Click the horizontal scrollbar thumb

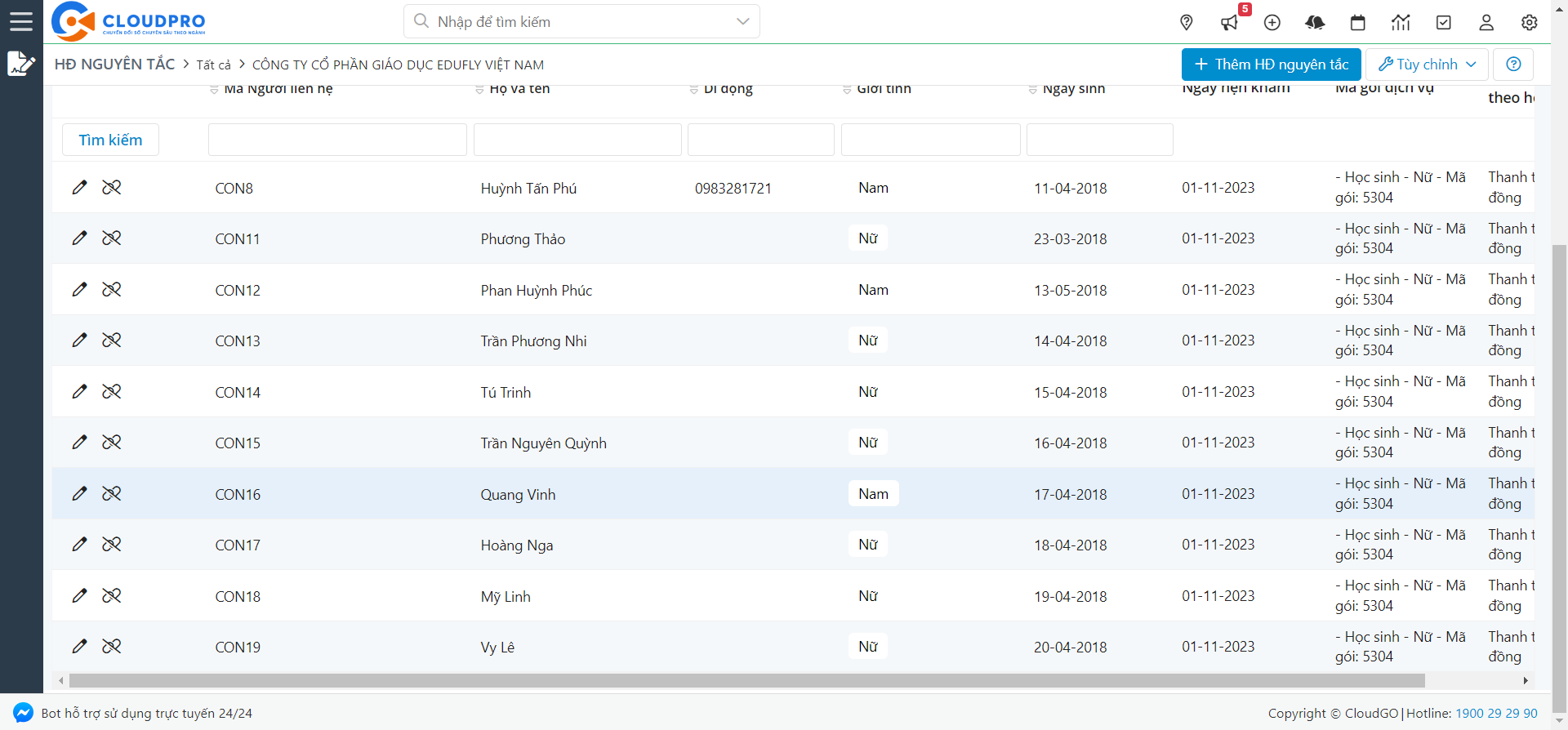pos(746,680)
